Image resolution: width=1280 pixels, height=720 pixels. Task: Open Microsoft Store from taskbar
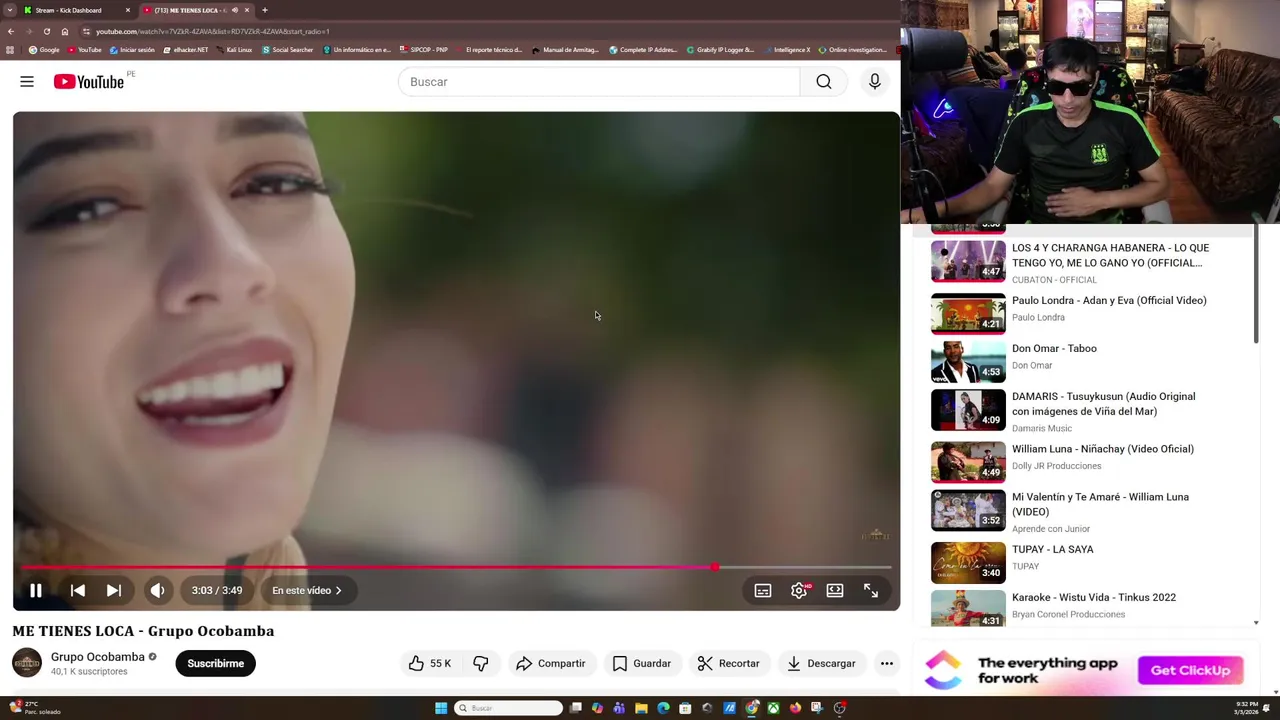(x=685, y=708)
